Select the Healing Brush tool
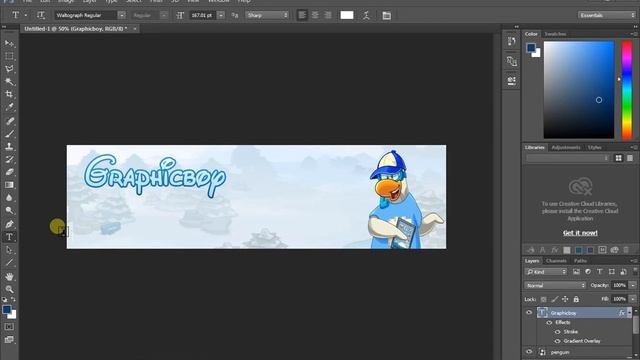 point(9,121)
